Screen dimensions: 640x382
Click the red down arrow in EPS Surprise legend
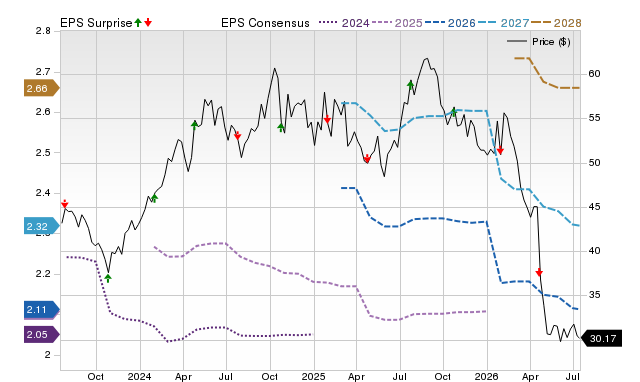coord(148,22)
